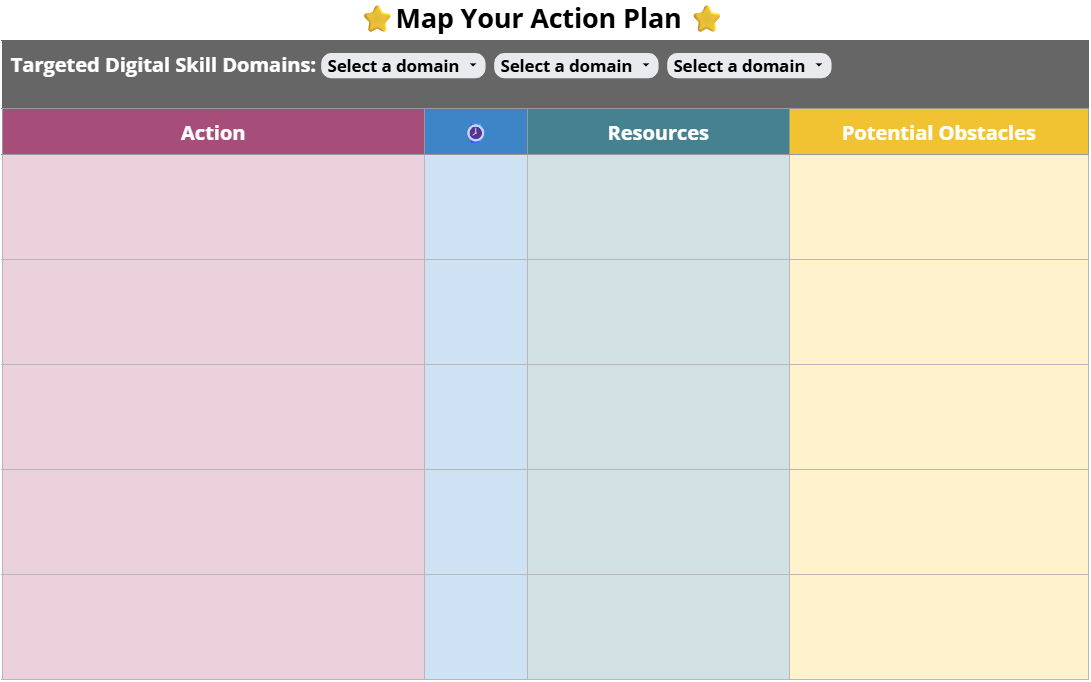1091x682 pixels.
Task: Click the Potential Obstacles header
Action: tap(937, 131)
